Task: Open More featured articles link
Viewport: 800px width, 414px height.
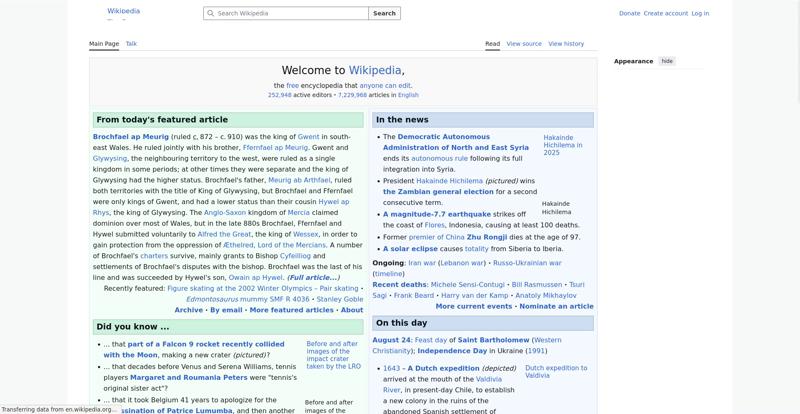Action: point(291,310)
